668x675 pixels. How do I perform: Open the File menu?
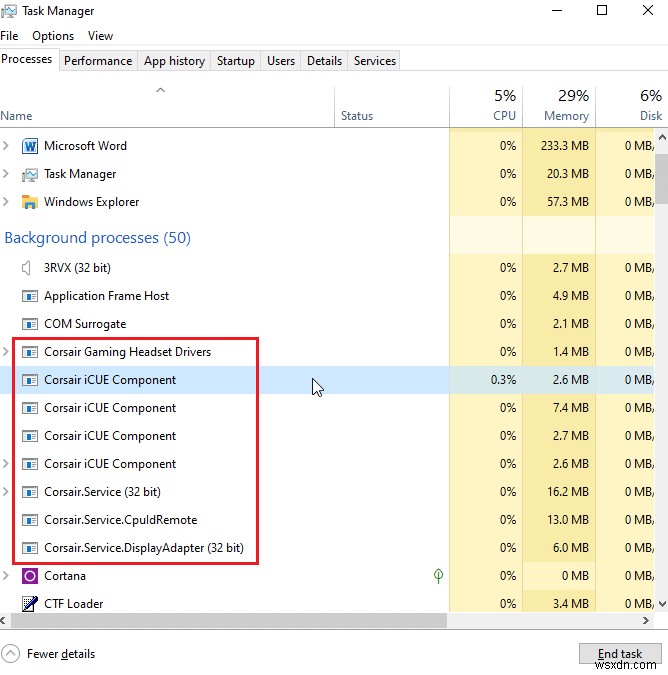[x=9, y=36]
